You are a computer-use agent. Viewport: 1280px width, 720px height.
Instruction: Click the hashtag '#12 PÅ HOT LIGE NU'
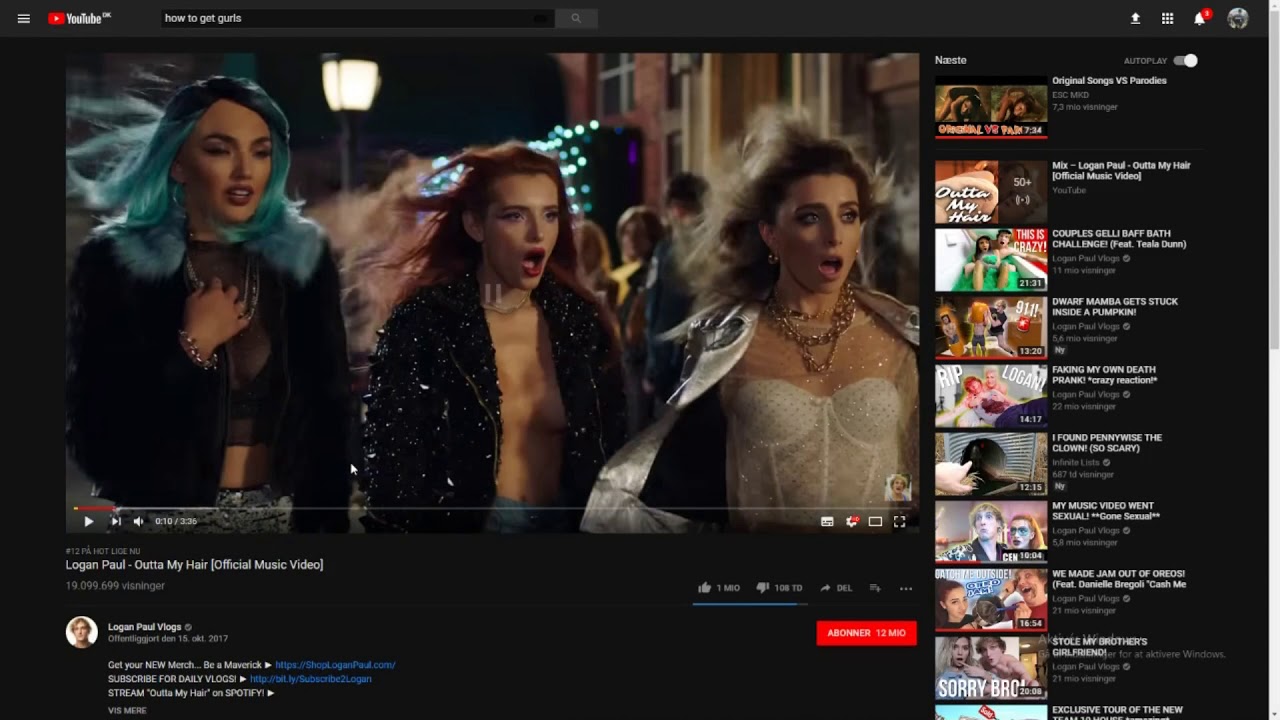click(x=102, y=551)
